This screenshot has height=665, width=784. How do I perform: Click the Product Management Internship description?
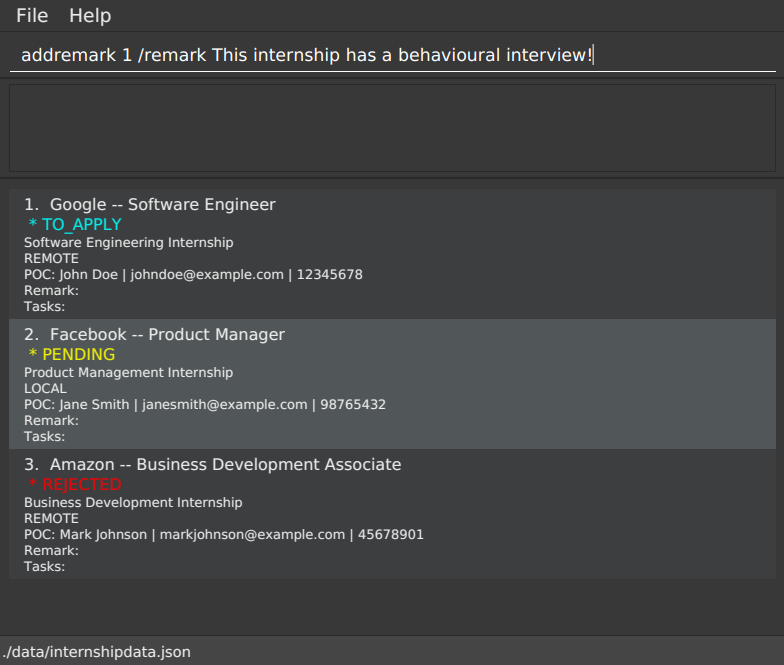128,373
